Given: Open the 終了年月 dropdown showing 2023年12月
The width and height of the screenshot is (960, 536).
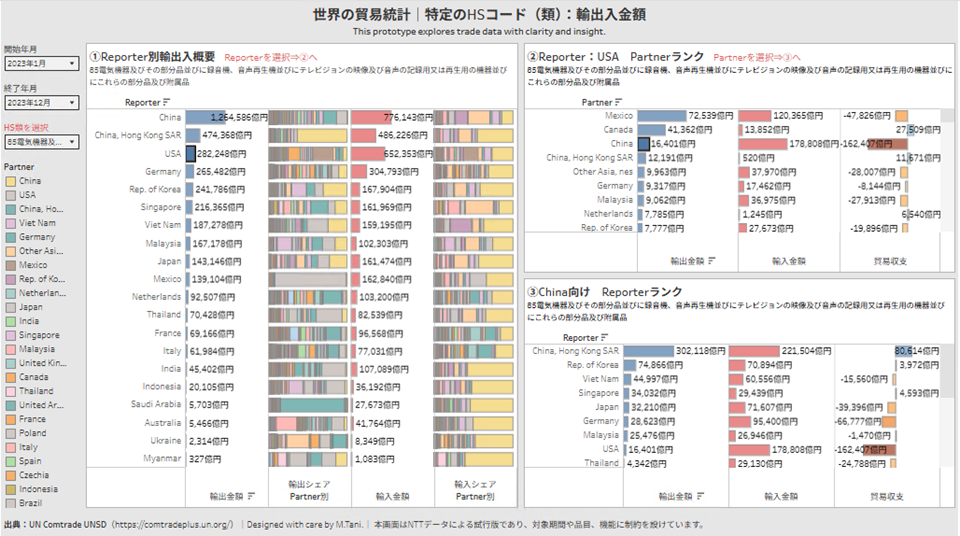Looking at the screenshot, I should [41, 102].
